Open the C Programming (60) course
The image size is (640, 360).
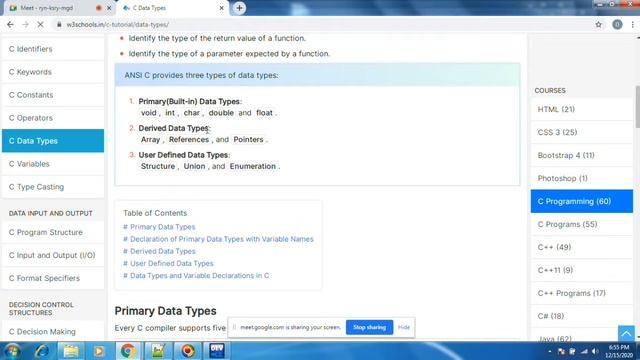click(582, 201)
